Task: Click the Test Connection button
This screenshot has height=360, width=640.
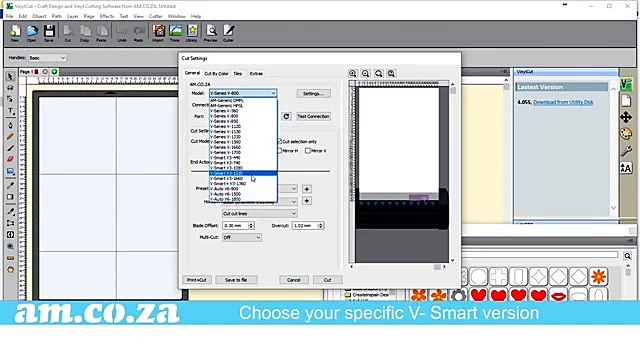Action: click(x=313, y=116)
